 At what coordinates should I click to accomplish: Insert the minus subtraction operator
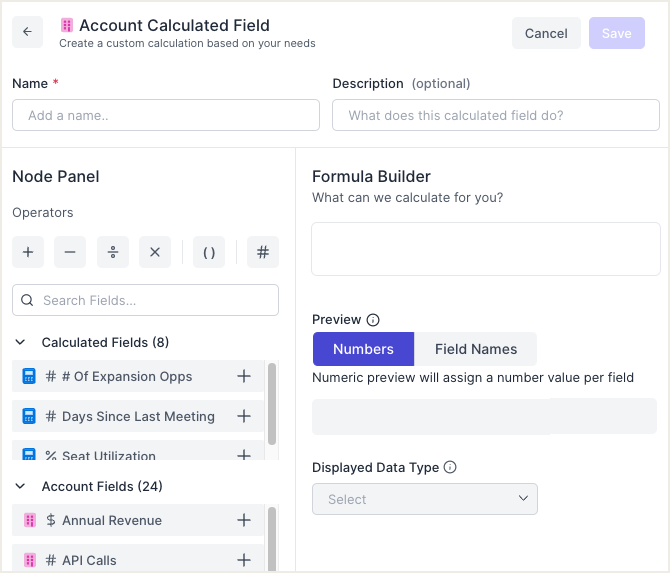tap(70, 252)
